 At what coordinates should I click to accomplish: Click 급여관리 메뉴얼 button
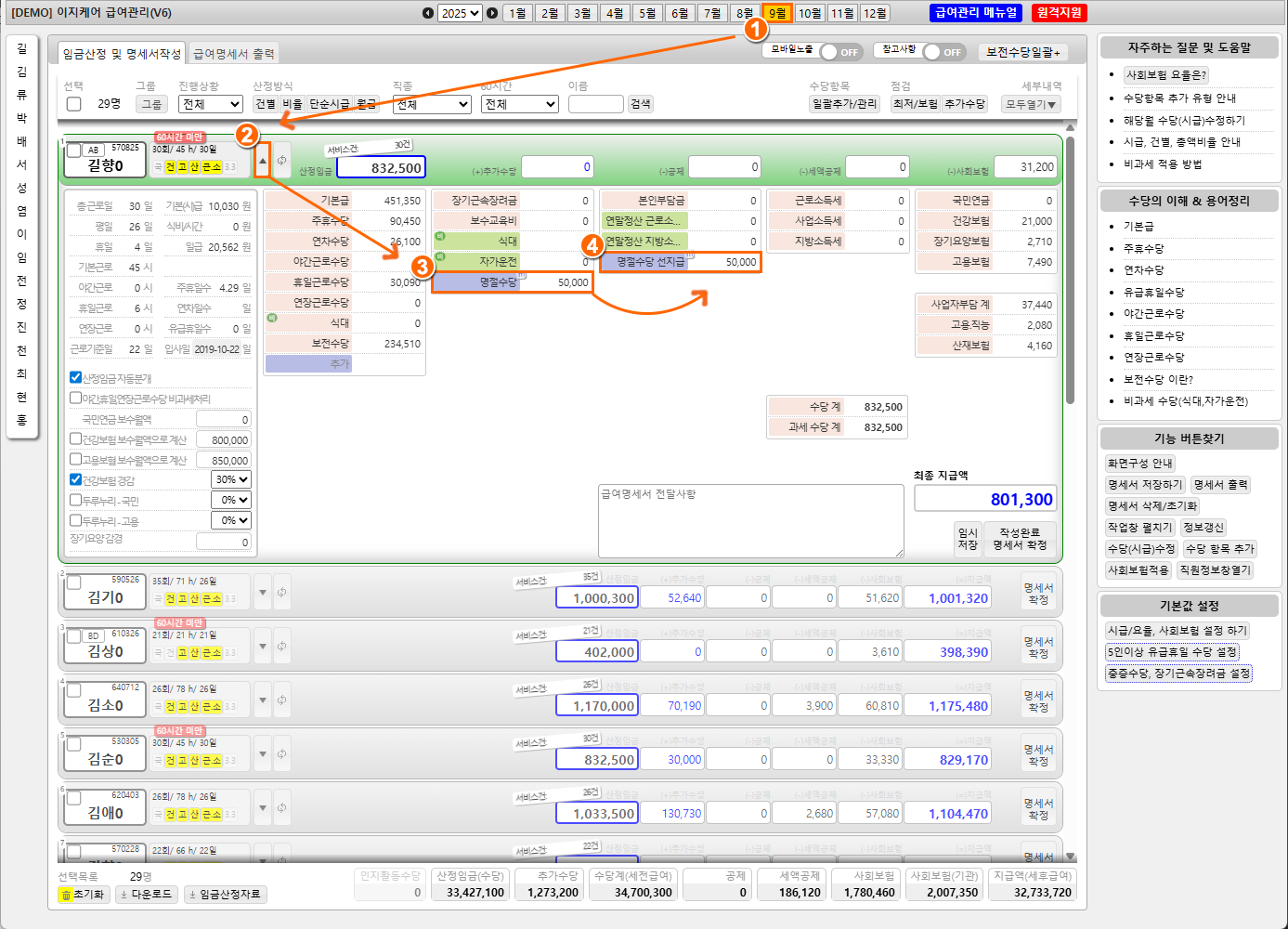[976, 13]
